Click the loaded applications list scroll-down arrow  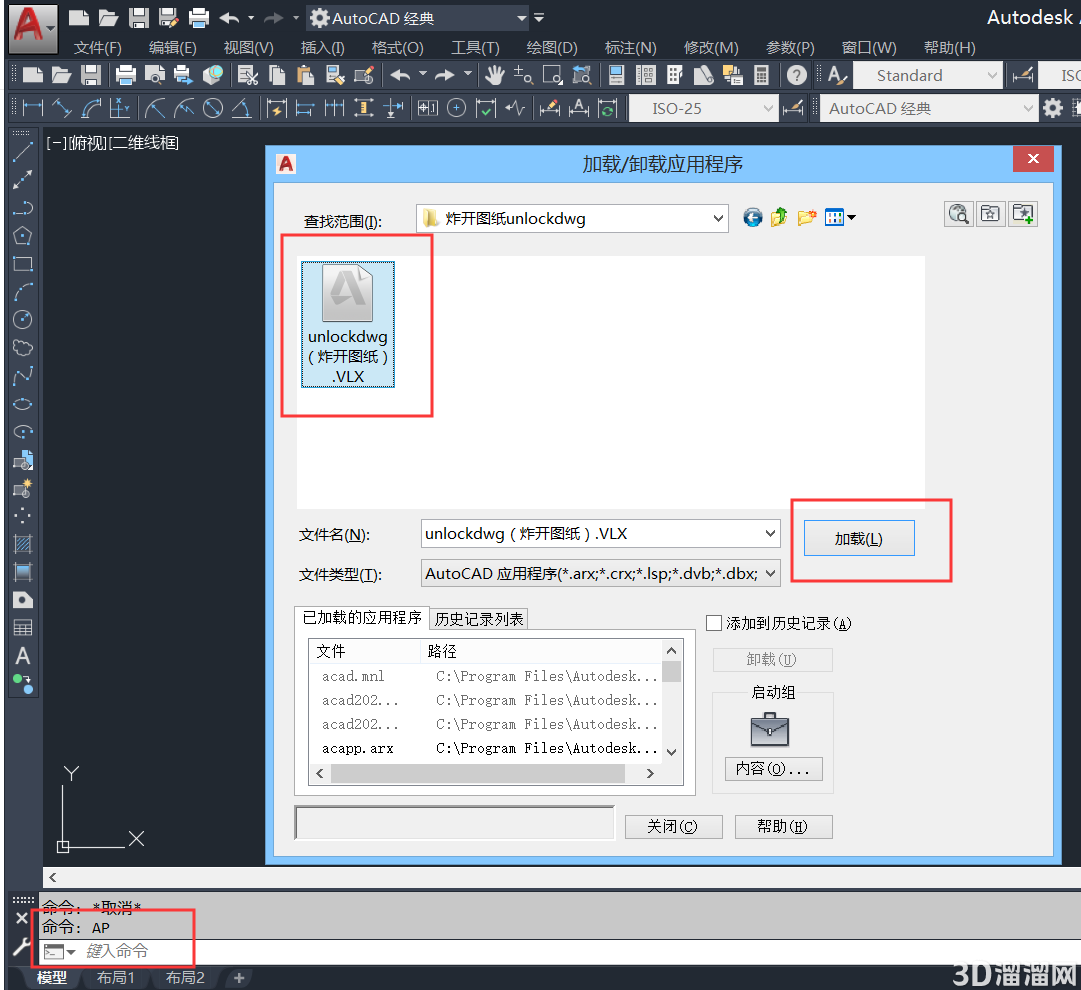pos(671,752)
